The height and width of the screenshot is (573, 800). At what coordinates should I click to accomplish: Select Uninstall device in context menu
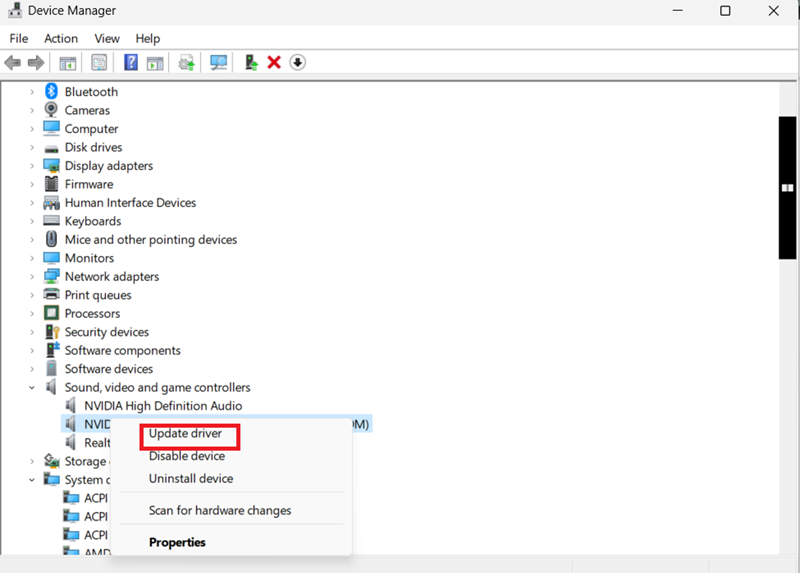point(191,479)
